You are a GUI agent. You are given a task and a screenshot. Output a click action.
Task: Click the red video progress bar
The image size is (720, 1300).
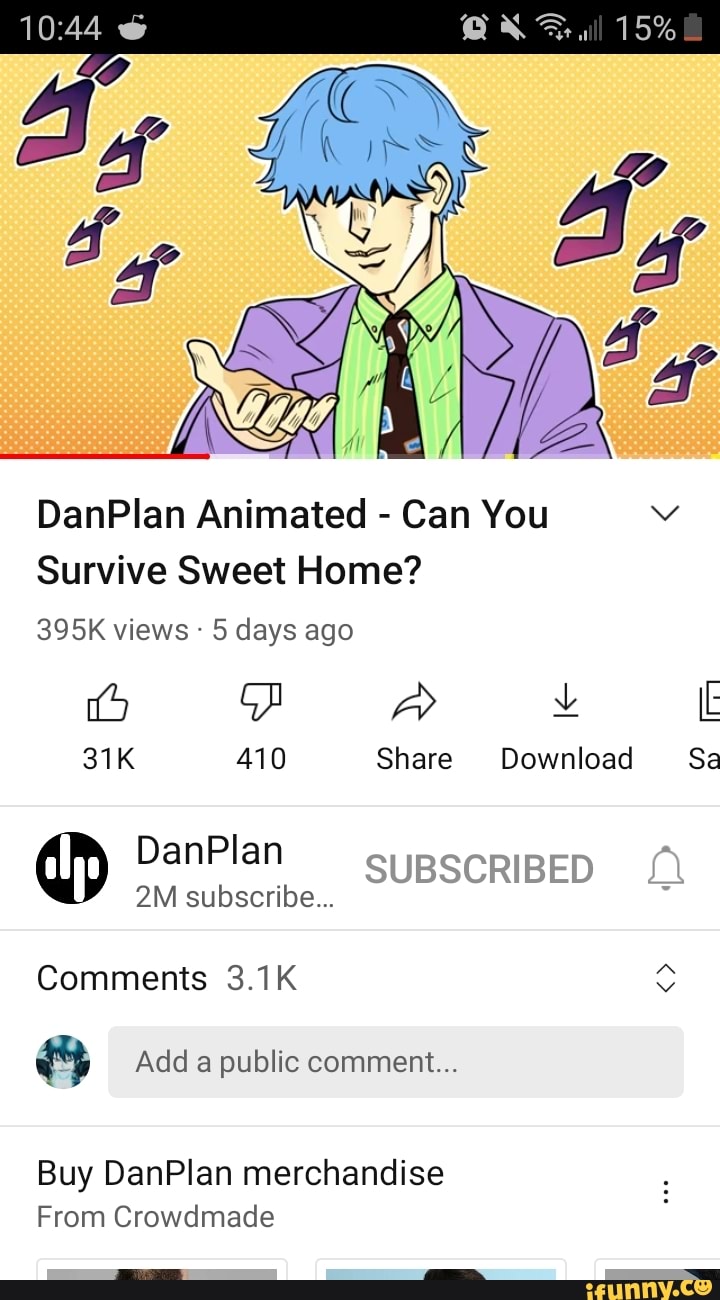[x=104, y=456]
